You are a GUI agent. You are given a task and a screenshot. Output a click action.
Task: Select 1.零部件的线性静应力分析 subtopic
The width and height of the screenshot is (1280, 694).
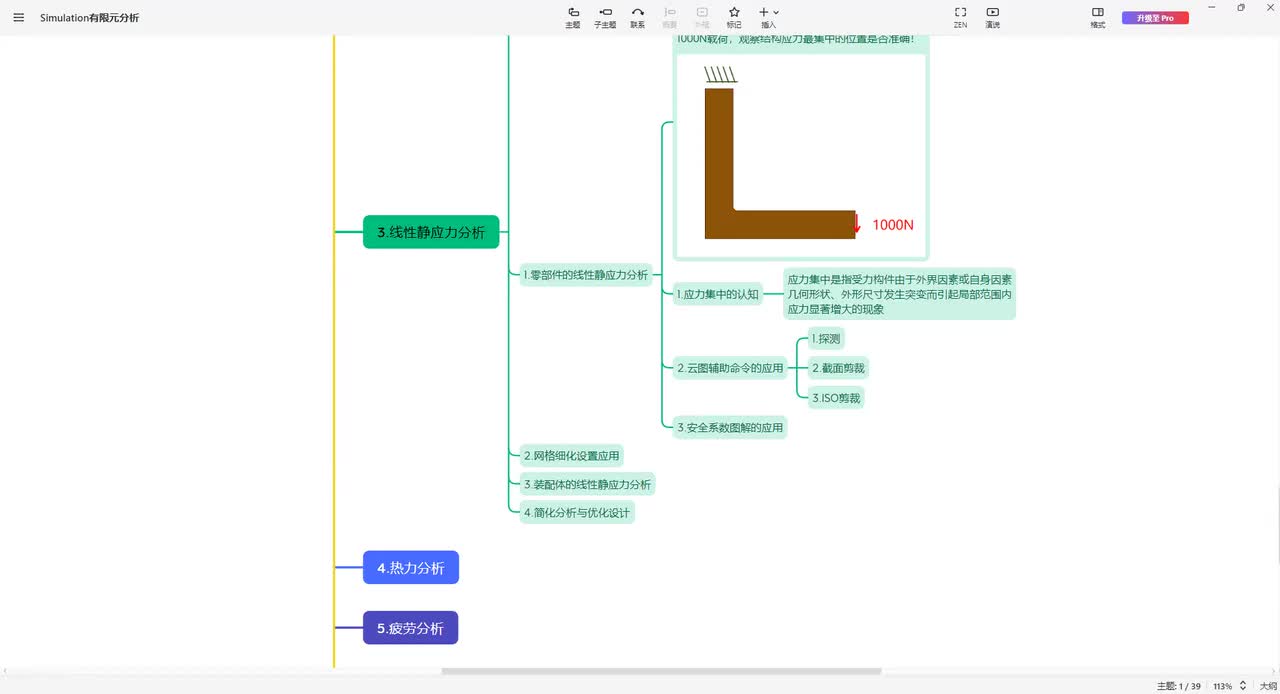point(586,275)
